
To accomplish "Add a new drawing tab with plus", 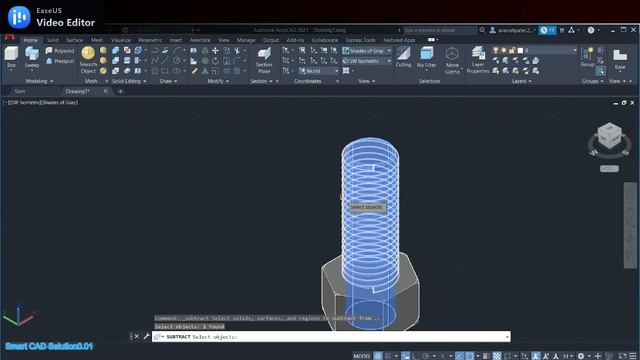I will click(120, 91).
